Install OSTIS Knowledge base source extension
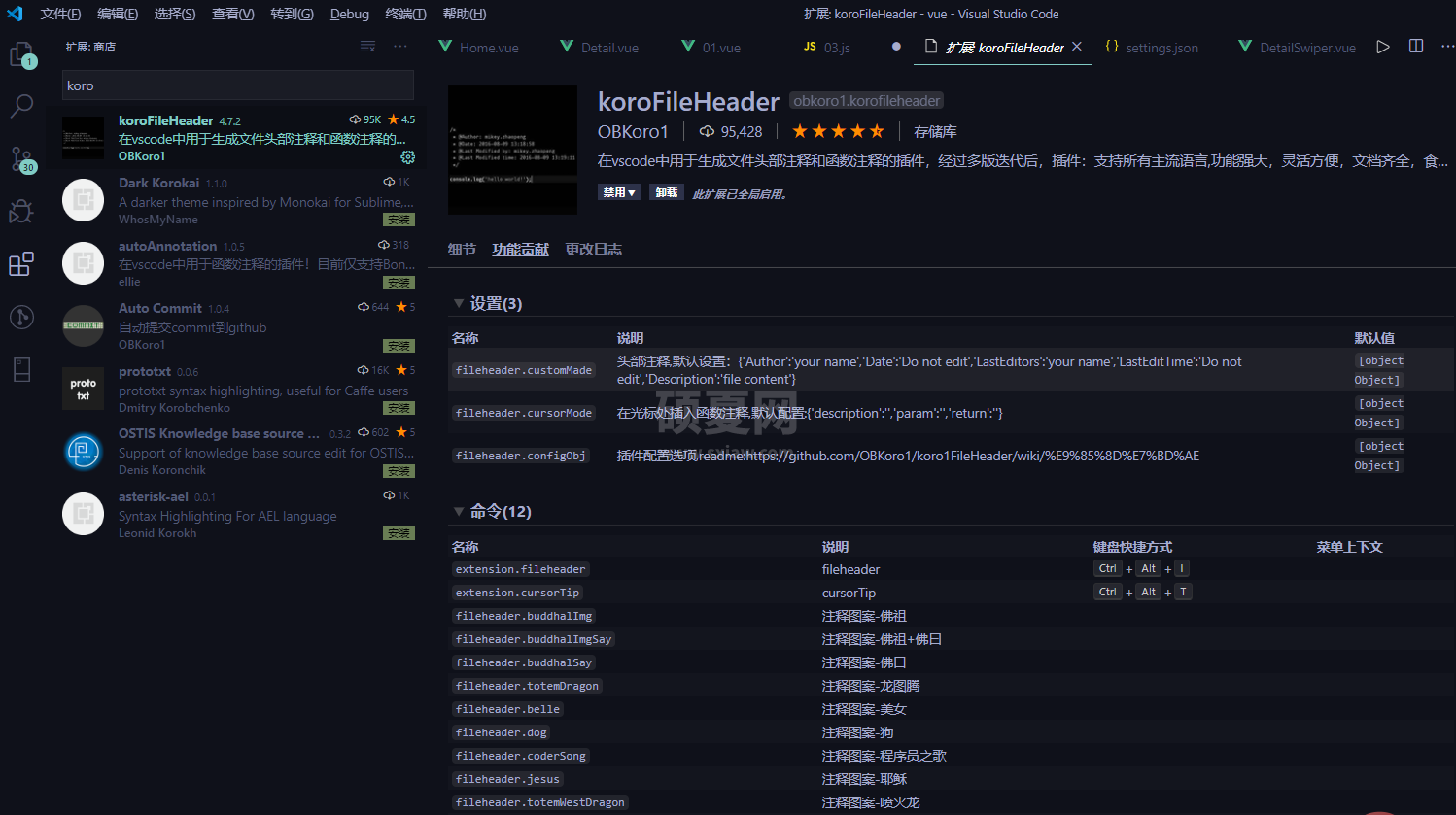 coord(399,471)
